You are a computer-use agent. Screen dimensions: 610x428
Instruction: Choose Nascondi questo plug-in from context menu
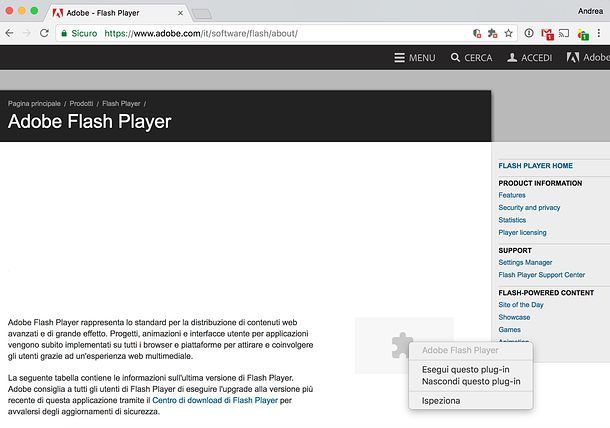tap(471, 381)
